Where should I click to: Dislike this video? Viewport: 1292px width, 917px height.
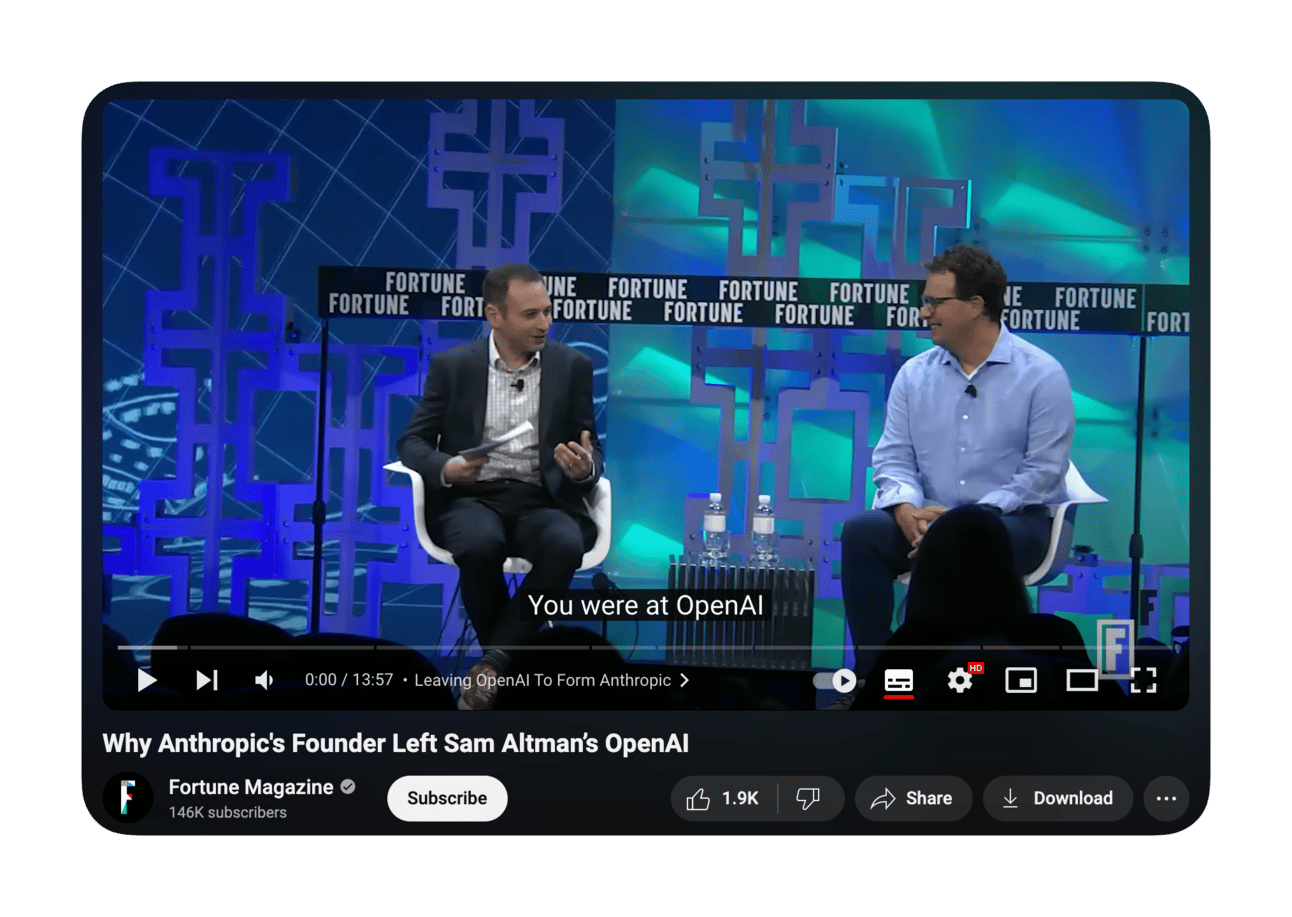(x=809, y=798)
